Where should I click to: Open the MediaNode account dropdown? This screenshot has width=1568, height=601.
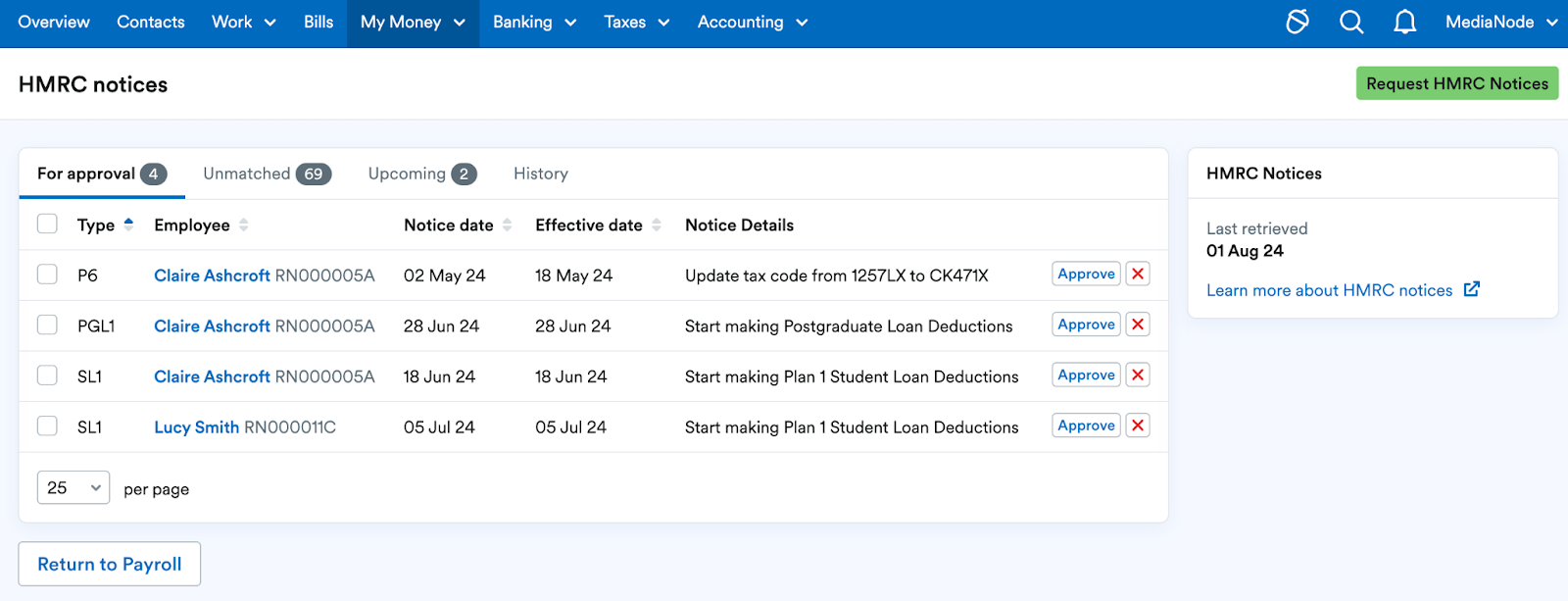[x=1501, y=22]
